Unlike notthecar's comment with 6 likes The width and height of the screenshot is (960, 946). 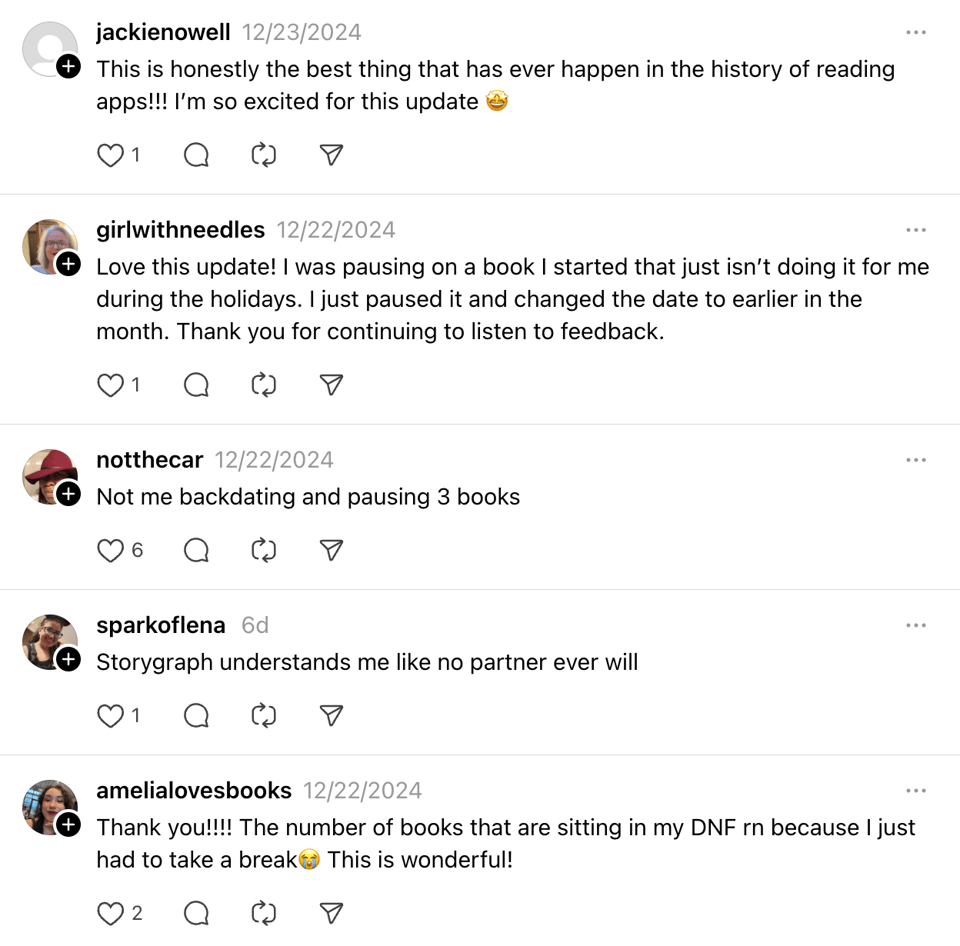pyautogui.click(x=110, y=550)
